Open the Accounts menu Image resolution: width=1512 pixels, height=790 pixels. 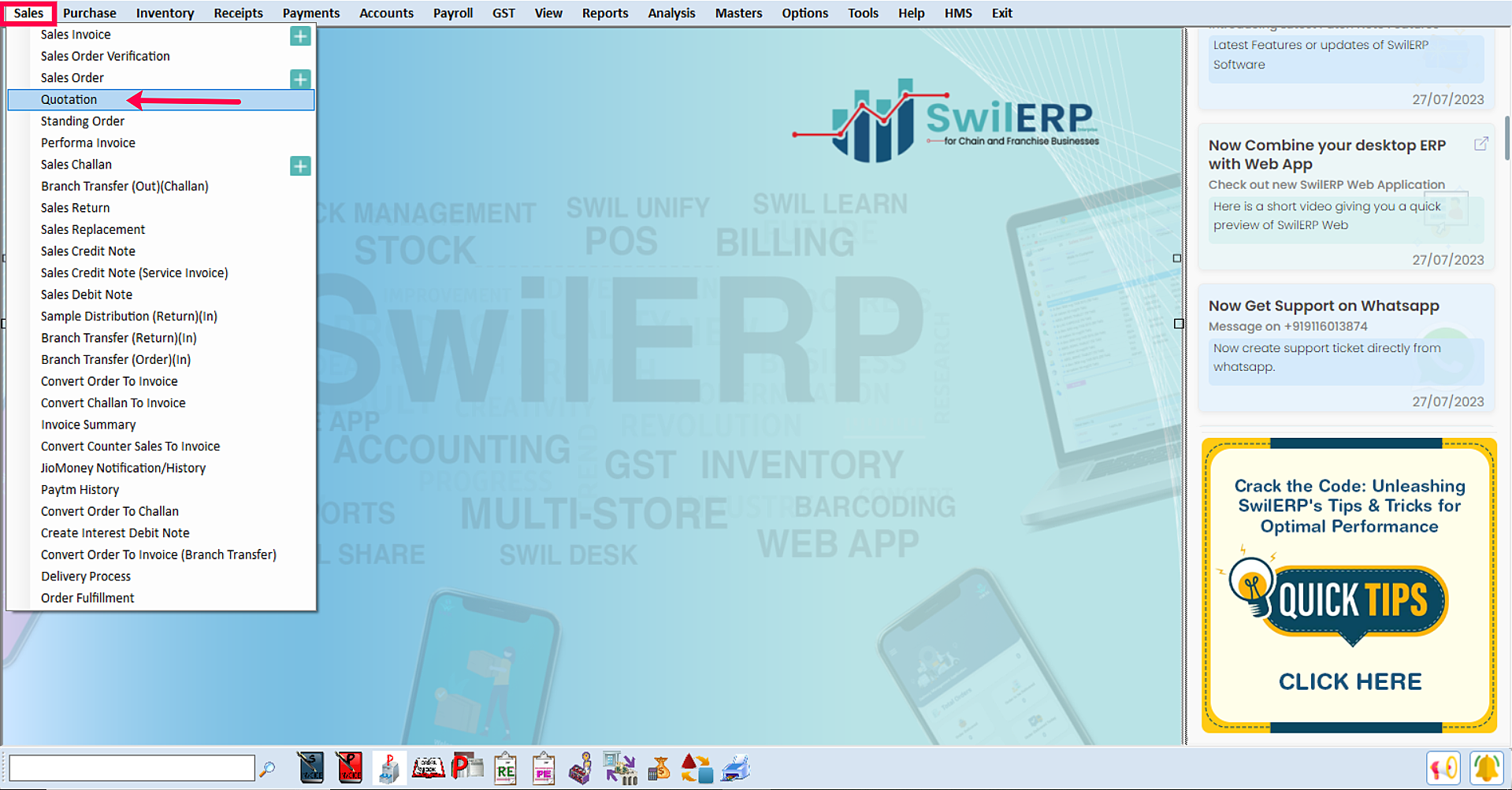[386, 13]
